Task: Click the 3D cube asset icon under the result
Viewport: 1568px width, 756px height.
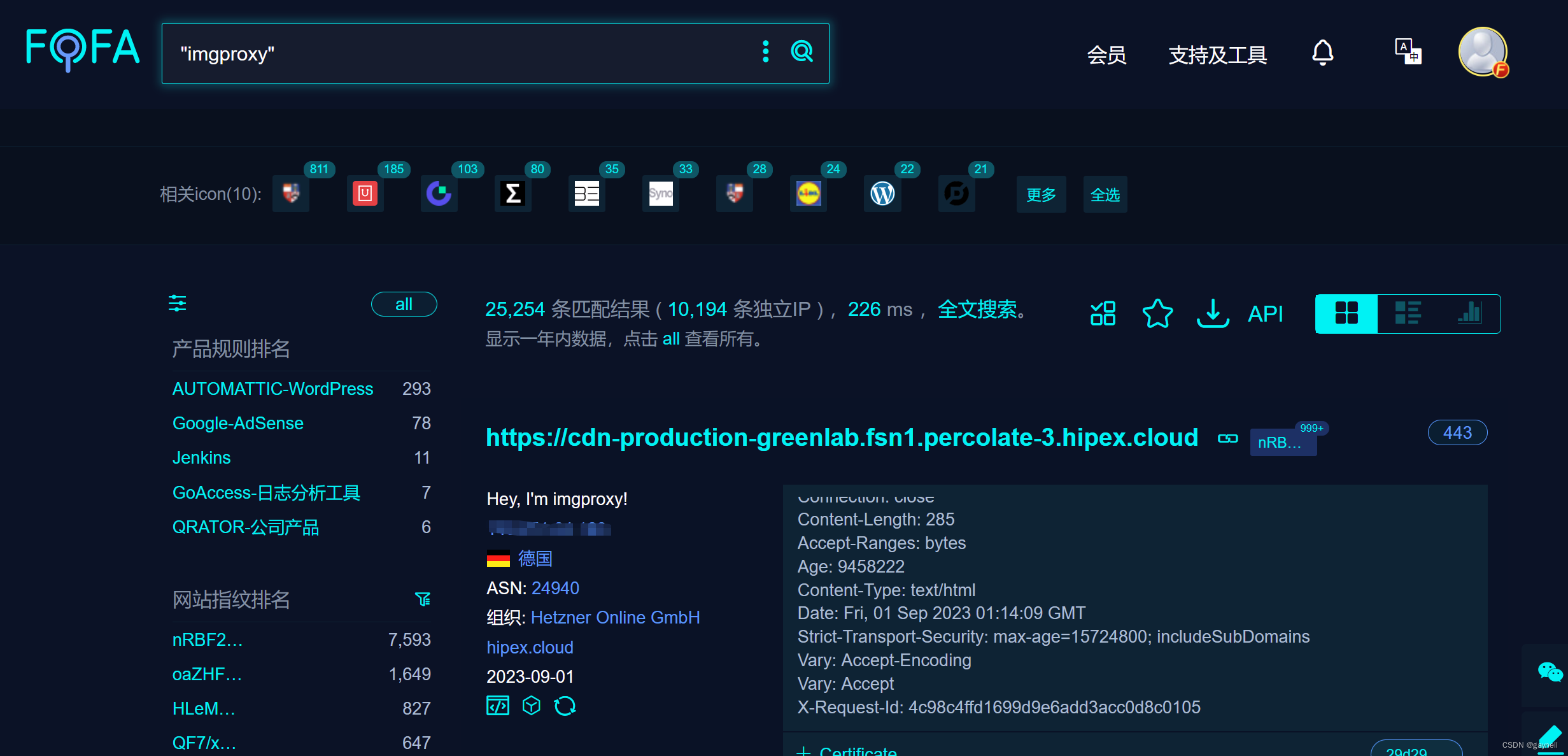Action: click(x=531, y=706)
